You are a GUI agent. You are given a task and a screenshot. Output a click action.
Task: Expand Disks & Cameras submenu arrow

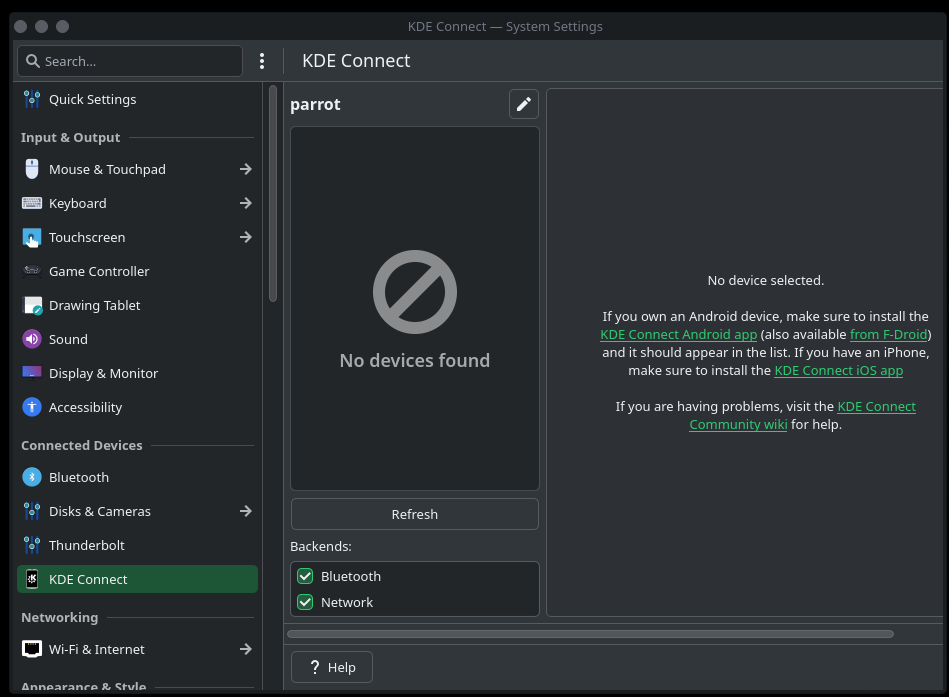click(245, 511)
